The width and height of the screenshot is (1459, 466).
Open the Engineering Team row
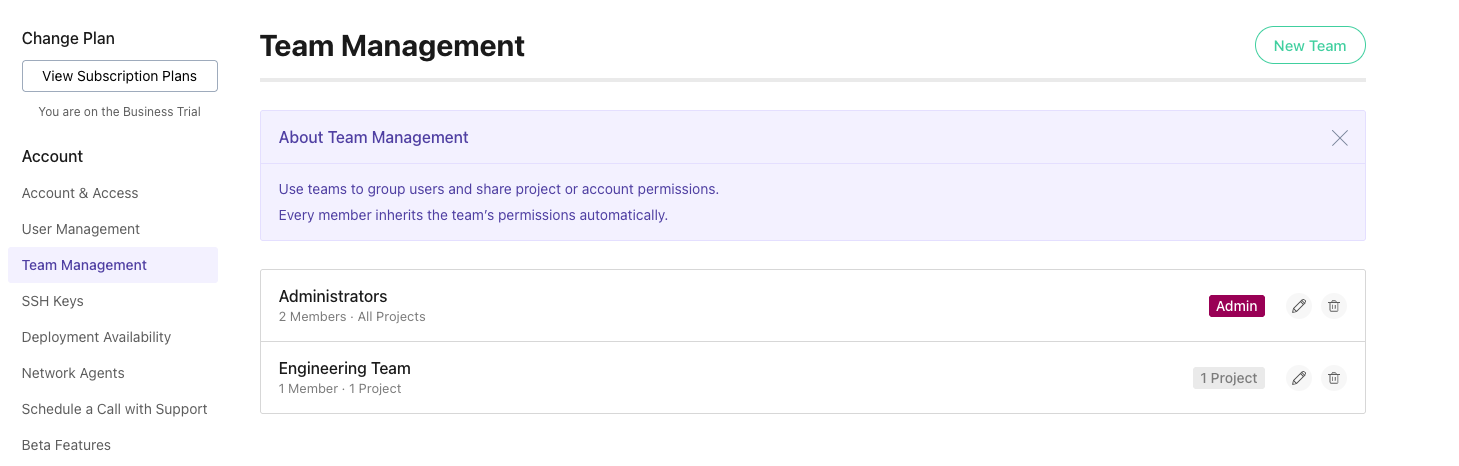coord(345,369)
